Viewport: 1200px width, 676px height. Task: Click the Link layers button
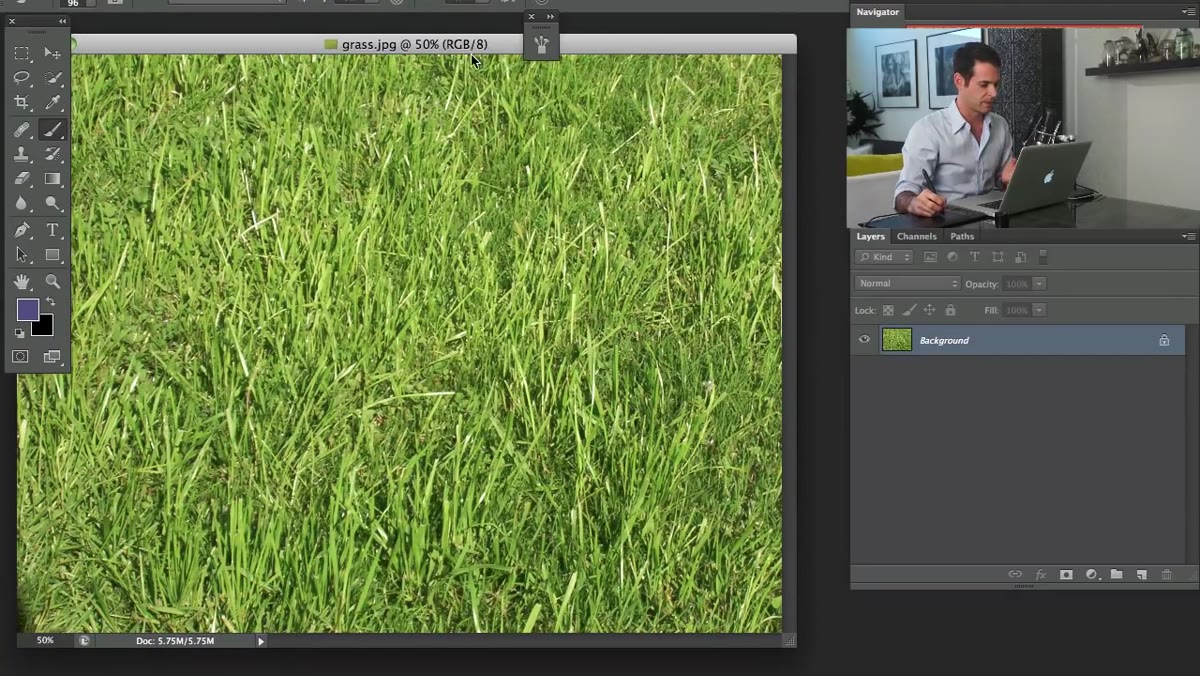(1015, 575)
